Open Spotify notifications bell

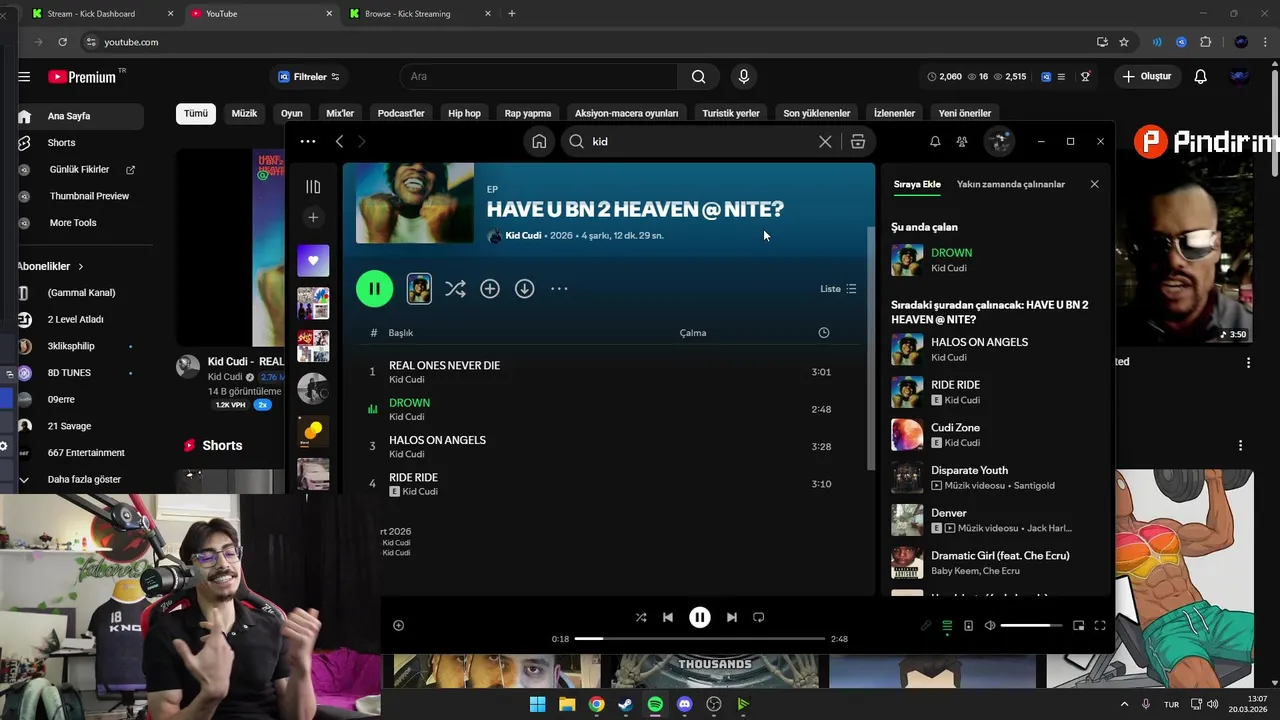[x=935, y=142]
